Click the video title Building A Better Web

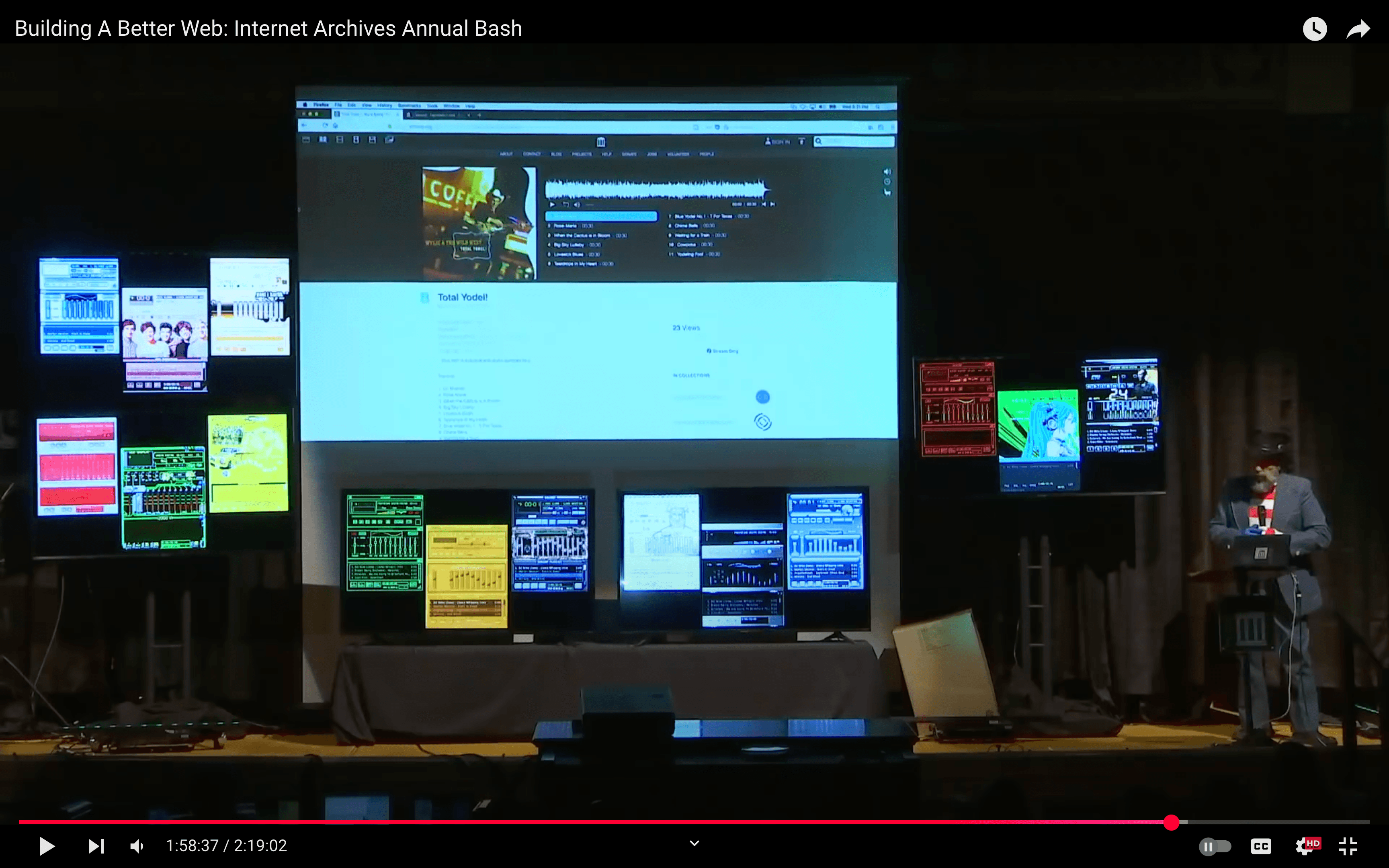268,28
